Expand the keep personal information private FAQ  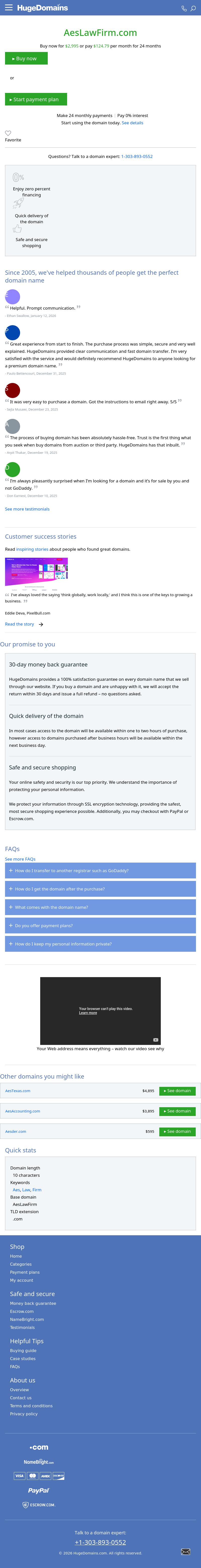(x=100, y=943)
